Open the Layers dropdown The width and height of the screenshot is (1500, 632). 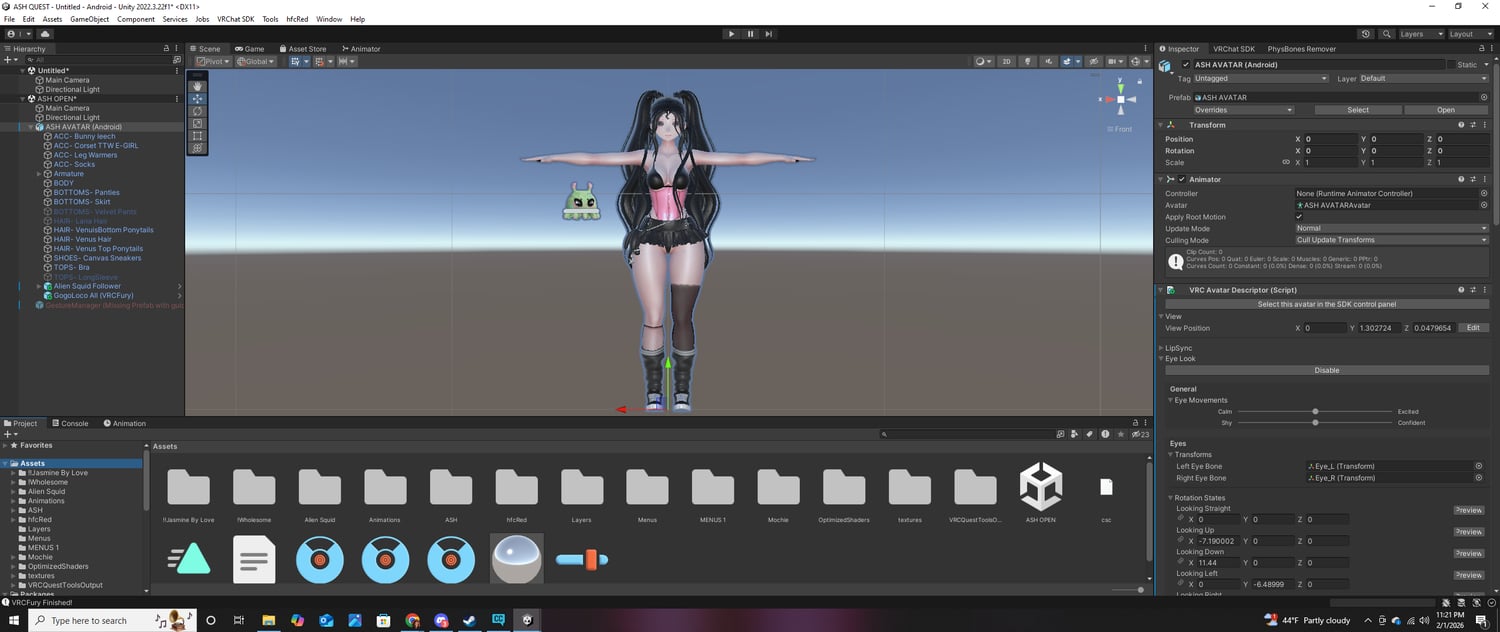pos(1421,34)
